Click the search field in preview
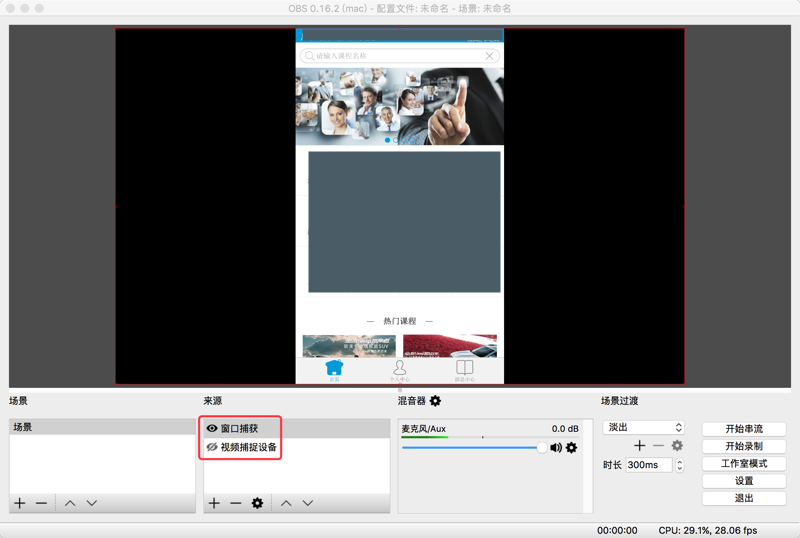Image resolution: width=800 pixels, height=538 pixels. [399, 56]
